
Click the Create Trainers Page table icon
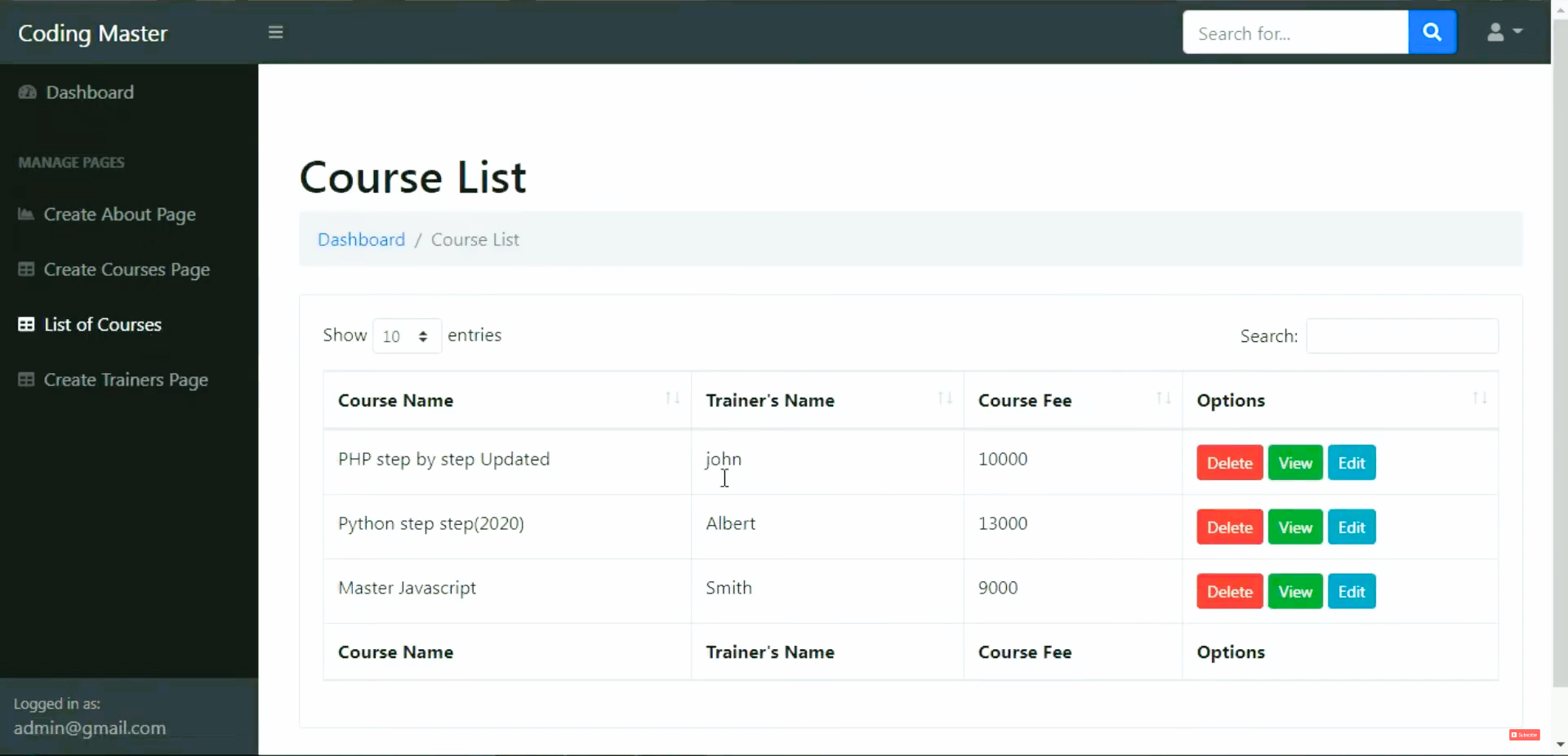click(26, 380)
